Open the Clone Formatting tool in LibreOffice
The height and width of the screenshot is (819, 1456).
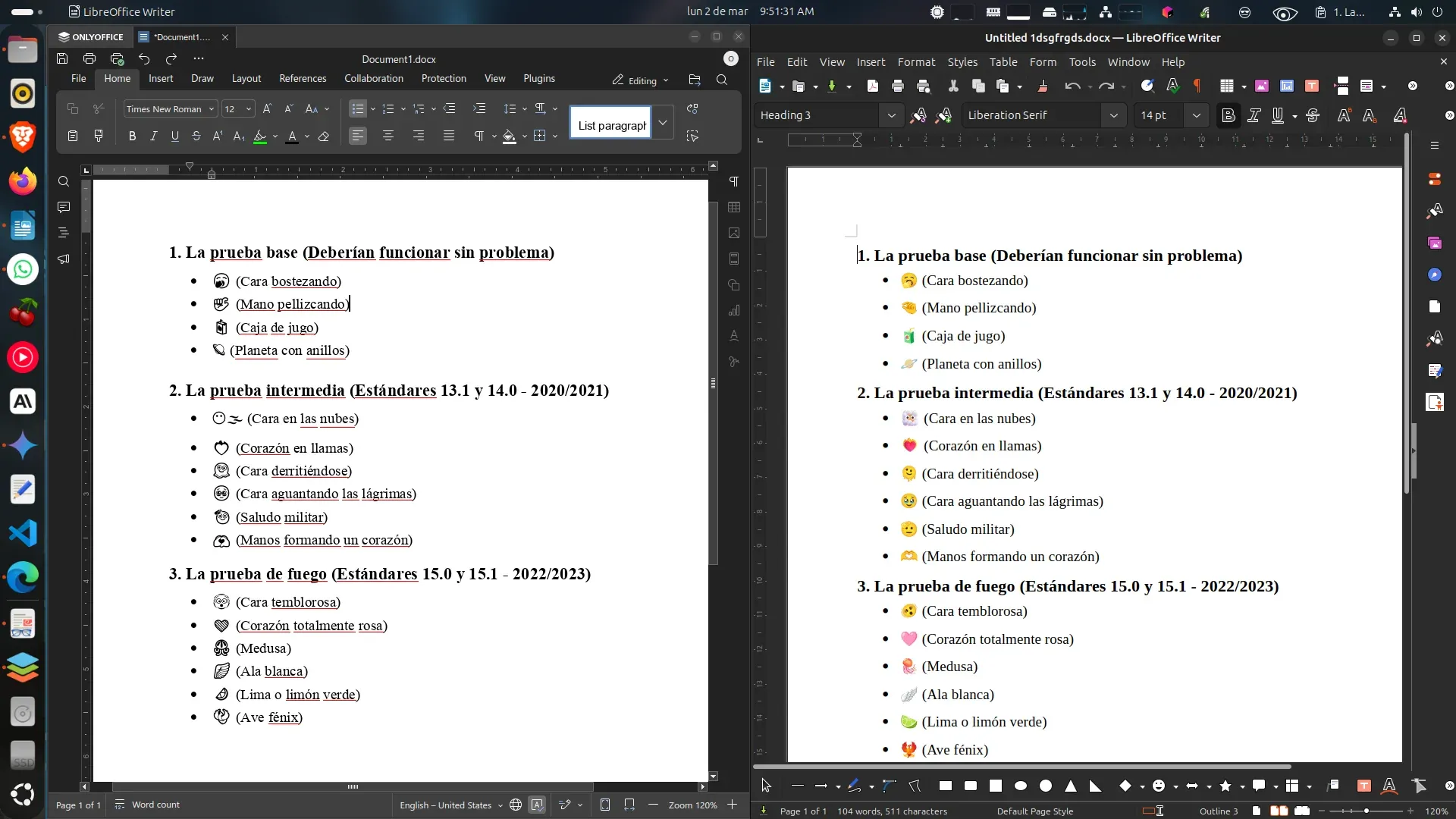point(1043,86)
